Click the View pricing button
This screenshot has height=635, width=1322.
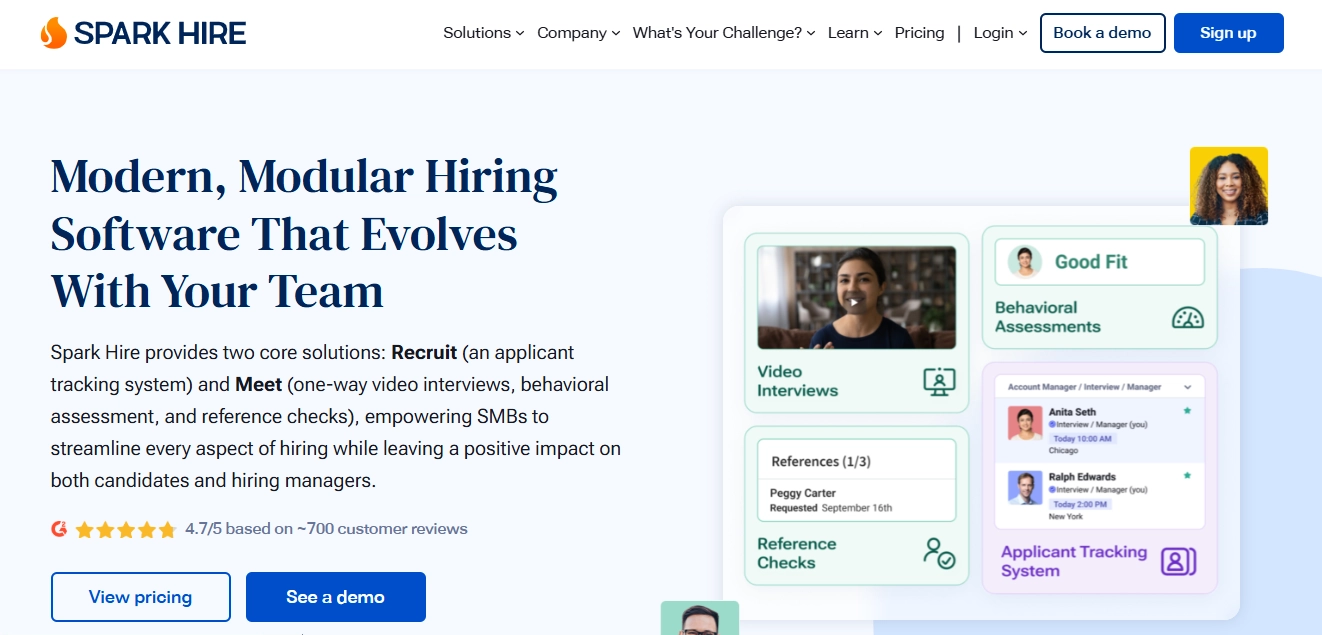141,597
